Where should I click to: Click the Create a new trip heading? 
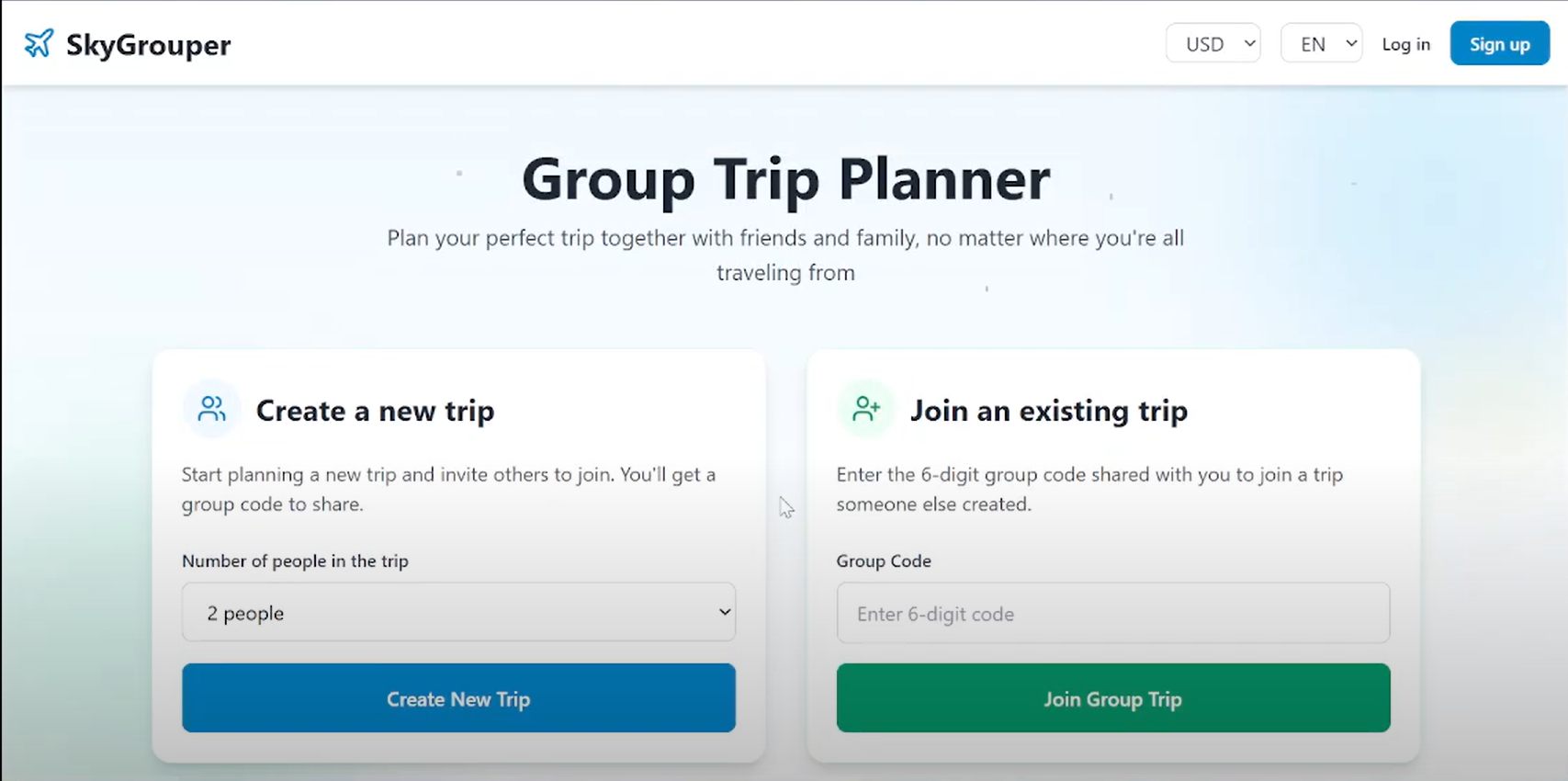pyautogui.click(x=375, y=411)
